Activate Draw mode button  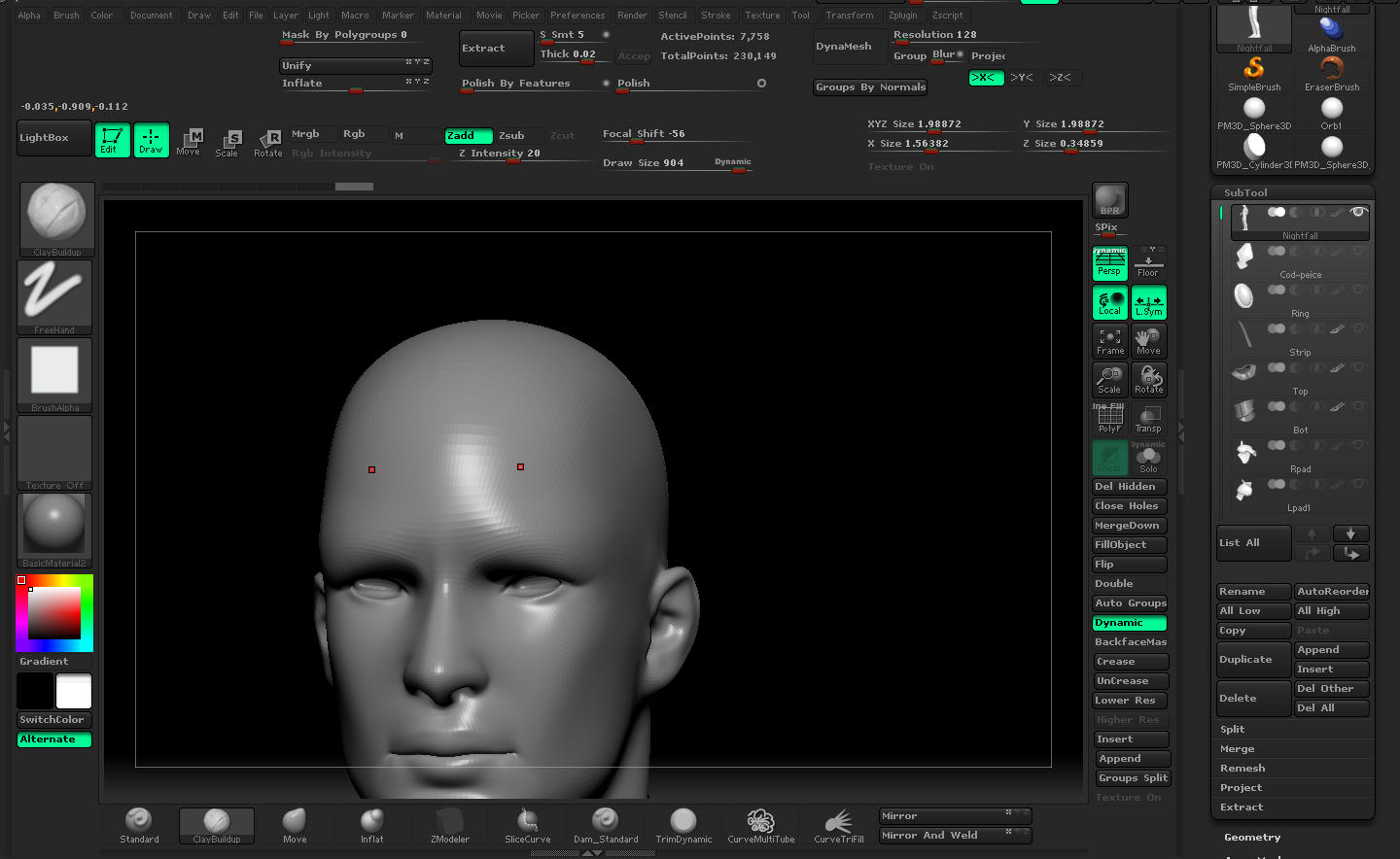(x=151, y=140)
